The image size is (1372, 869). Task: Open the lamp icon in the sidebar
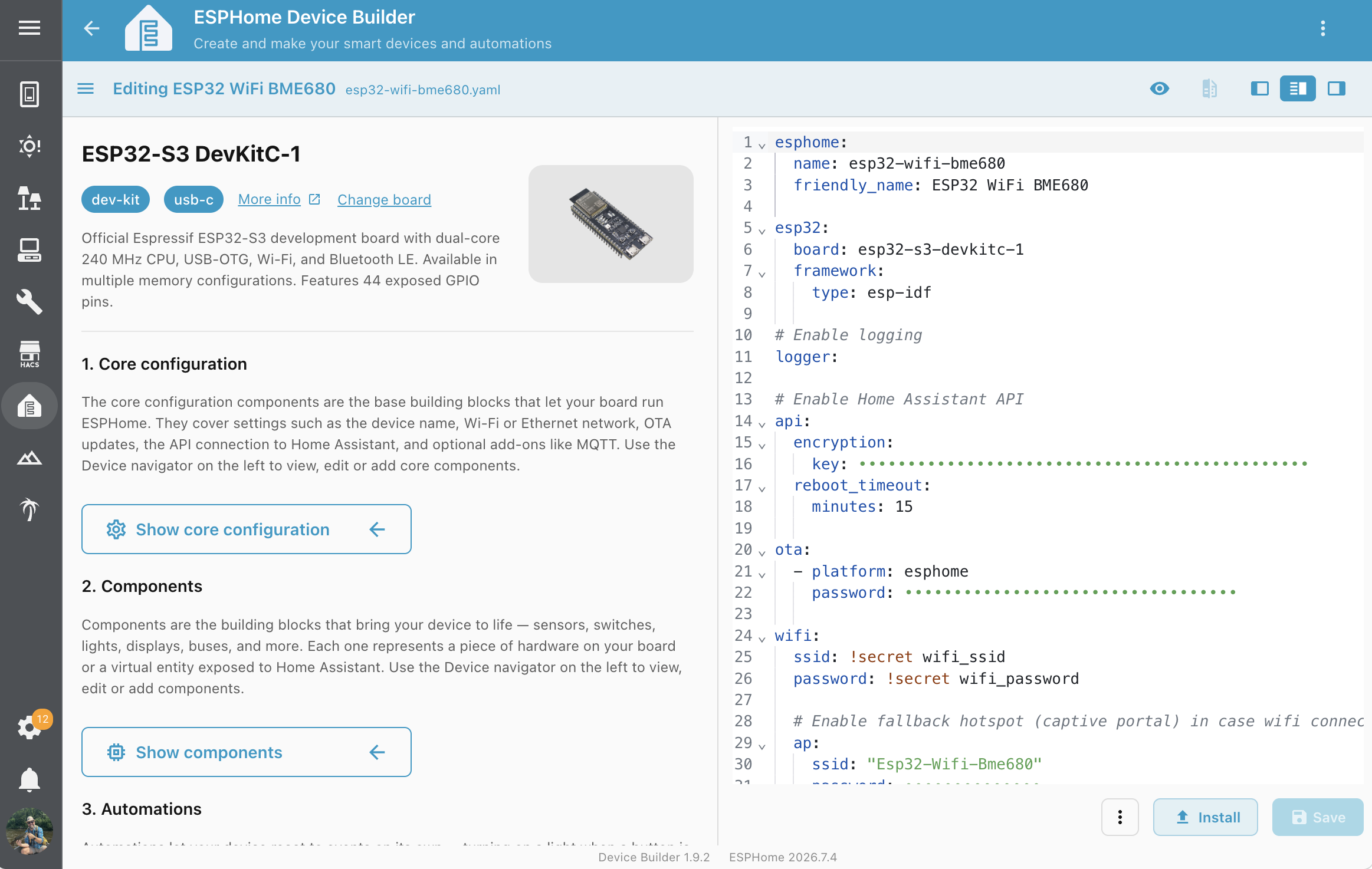29,197
